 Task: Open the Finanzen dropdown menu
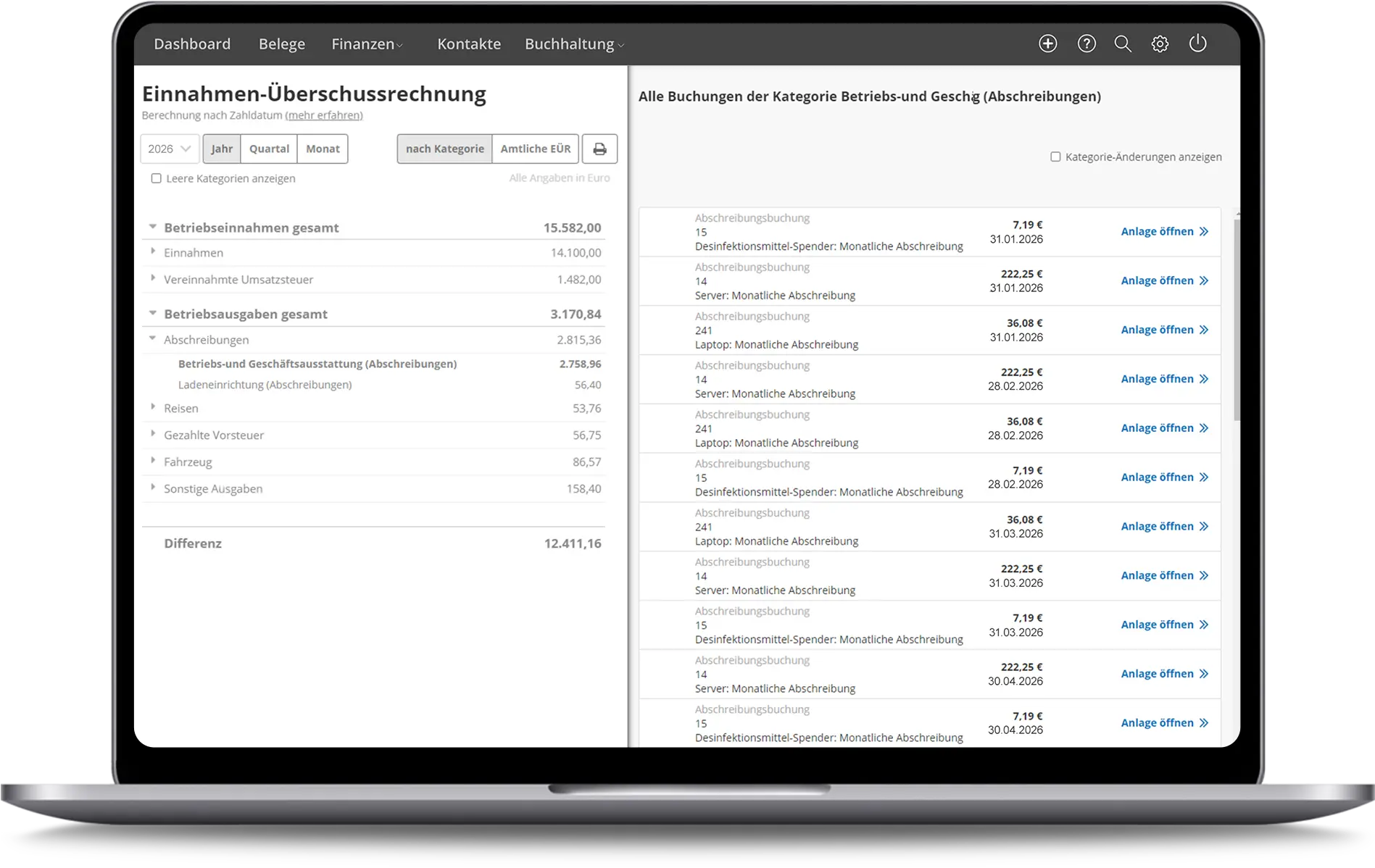pyautogui.click(x=367, y=43)
